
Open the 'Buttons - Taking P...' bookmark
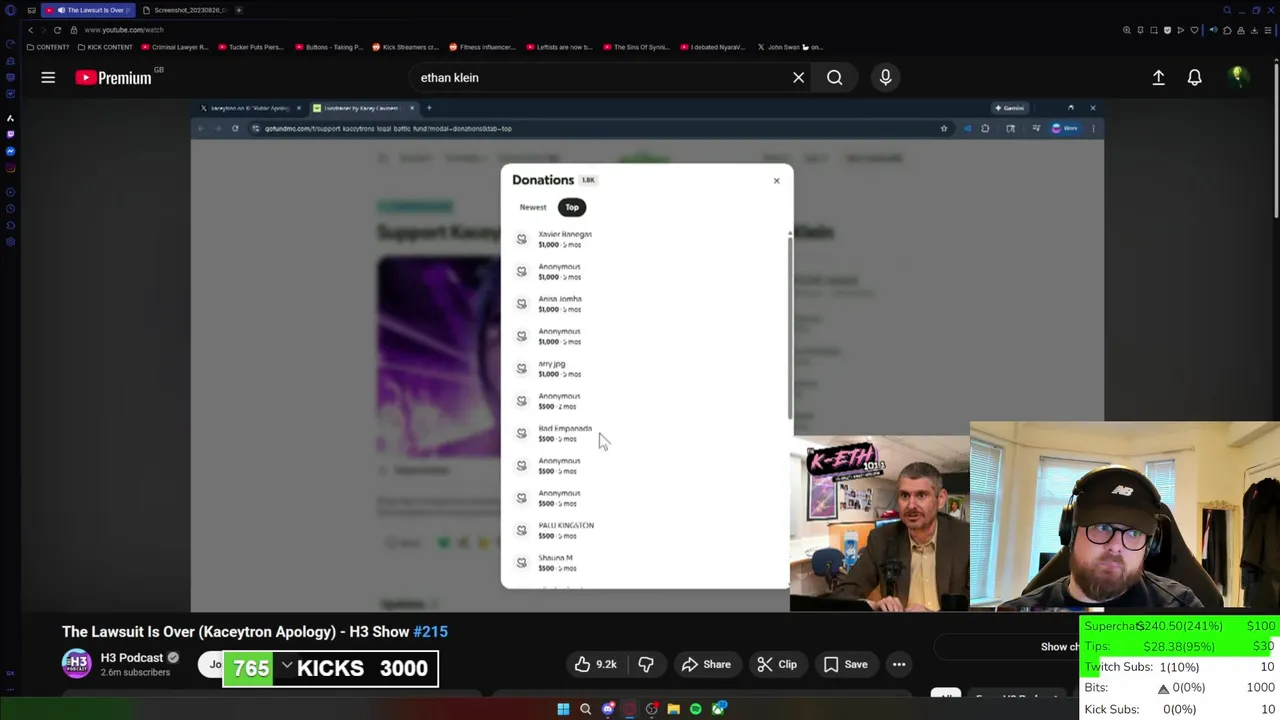pyautogui.click(x=327, y=47)
